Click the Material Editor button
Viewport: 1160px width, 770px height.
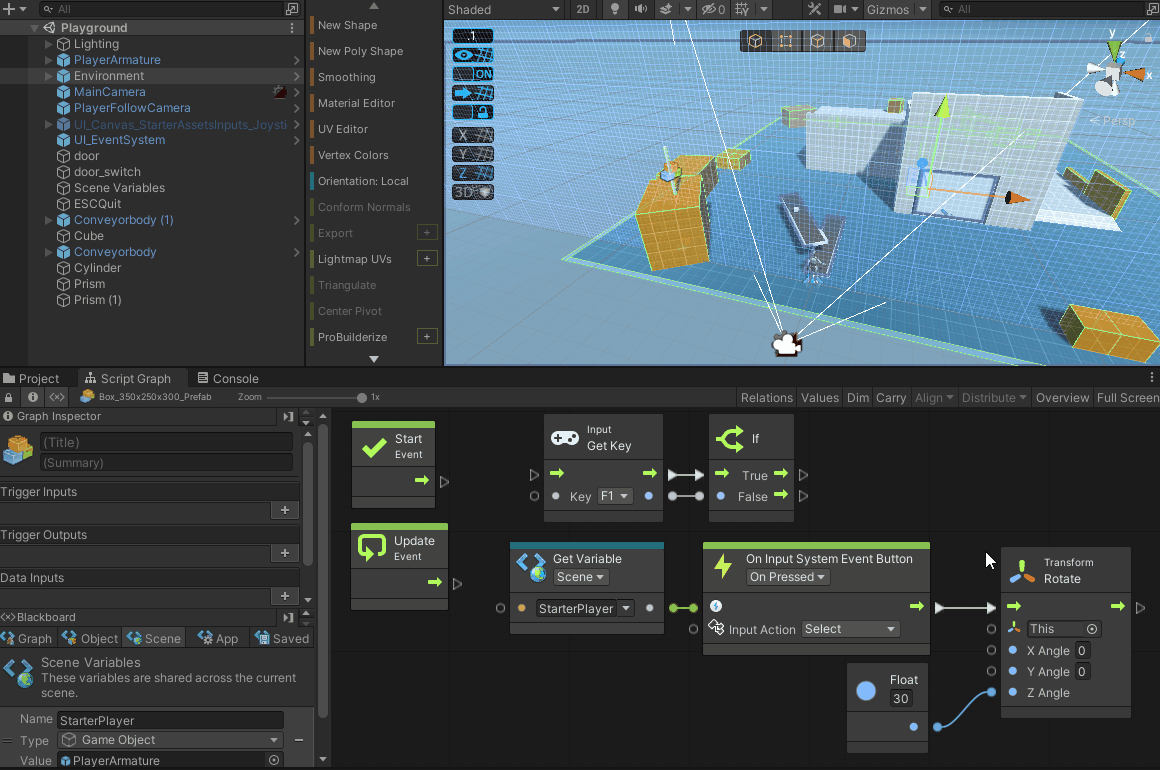coord(356,103)
